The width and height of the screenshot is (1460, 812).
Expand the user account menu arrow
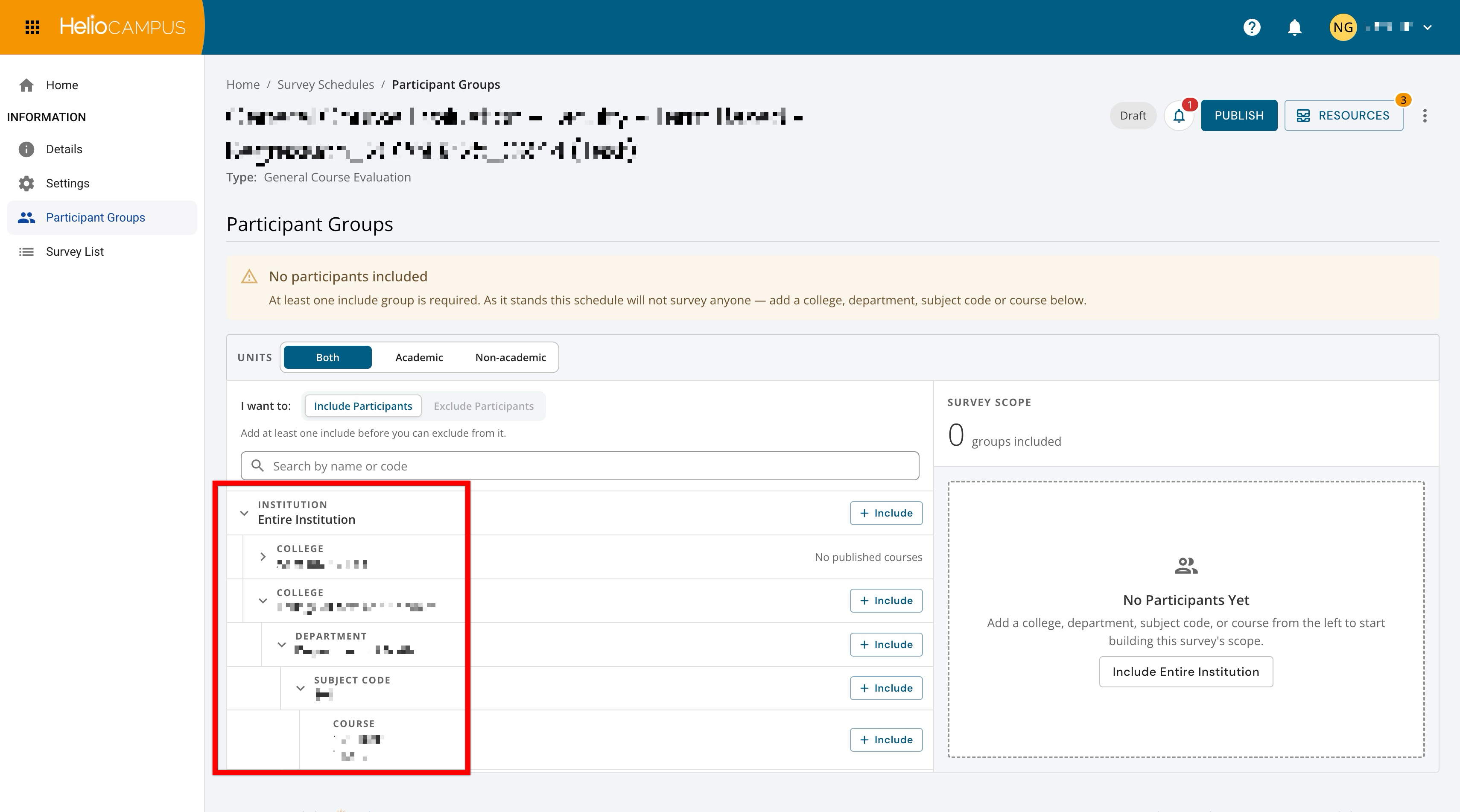point(1428,27)
